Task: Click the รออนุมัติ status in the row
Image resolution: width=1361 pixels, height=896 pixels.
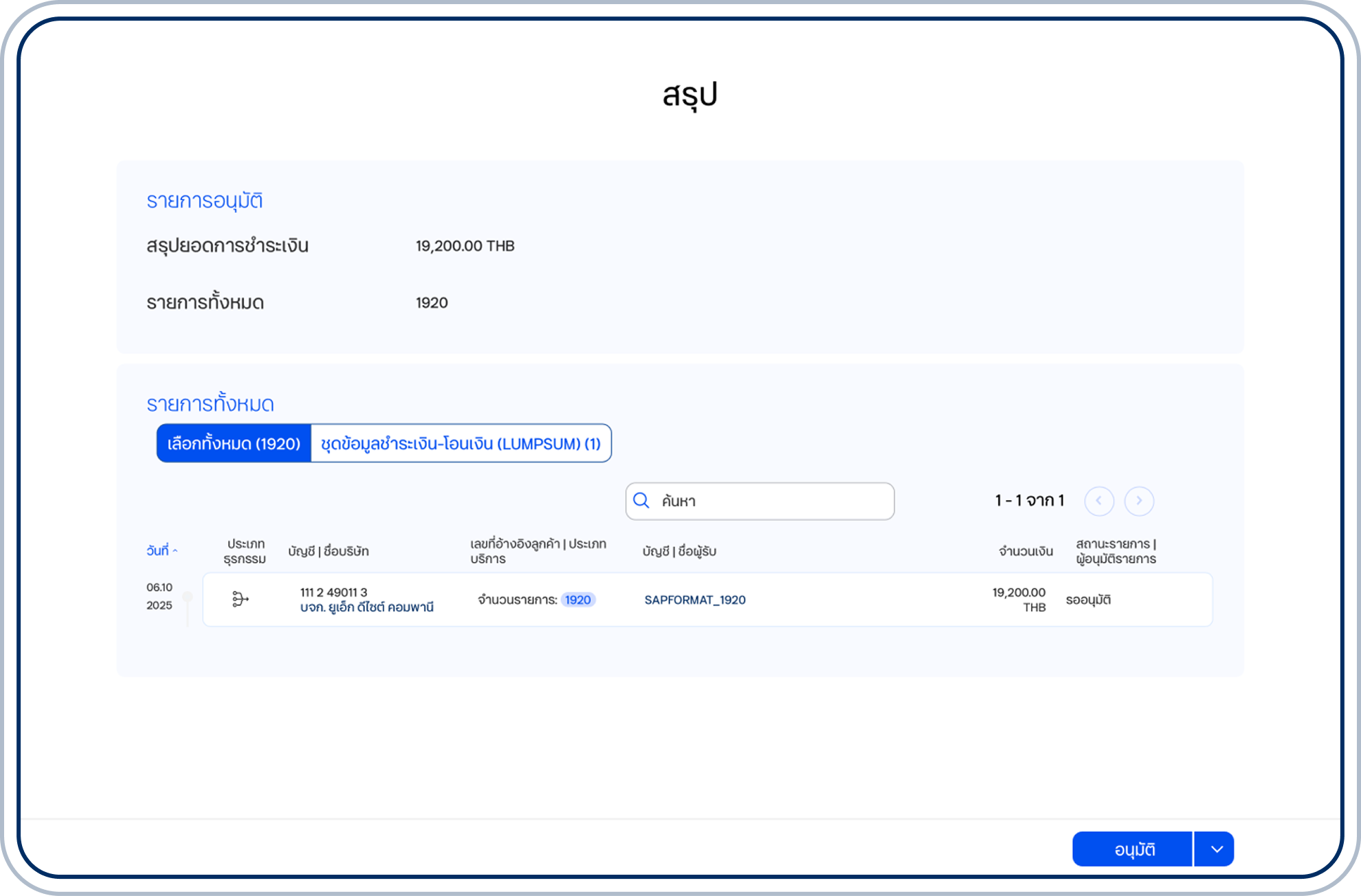Action: point(1087,600)
